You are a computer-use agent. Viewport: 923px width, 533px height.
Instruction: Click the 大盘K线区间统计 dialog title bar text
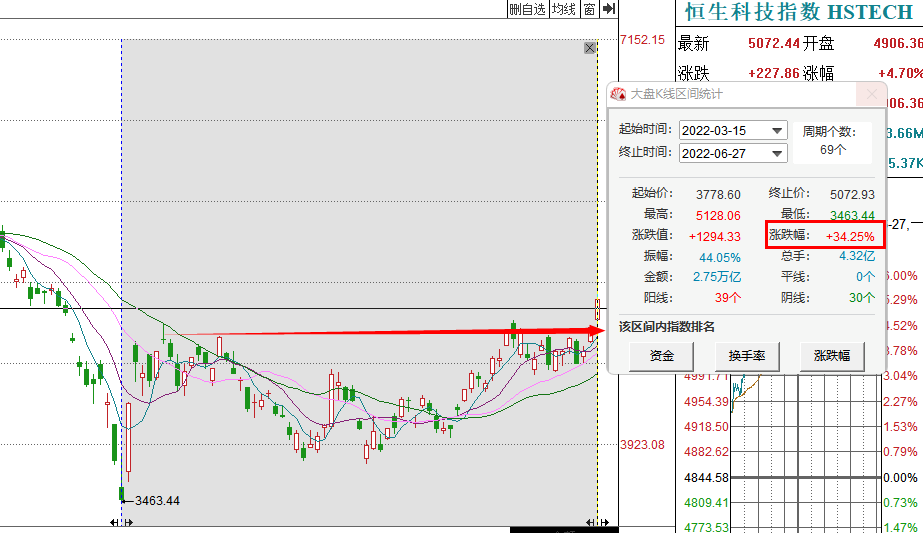(x=676, y=94)
